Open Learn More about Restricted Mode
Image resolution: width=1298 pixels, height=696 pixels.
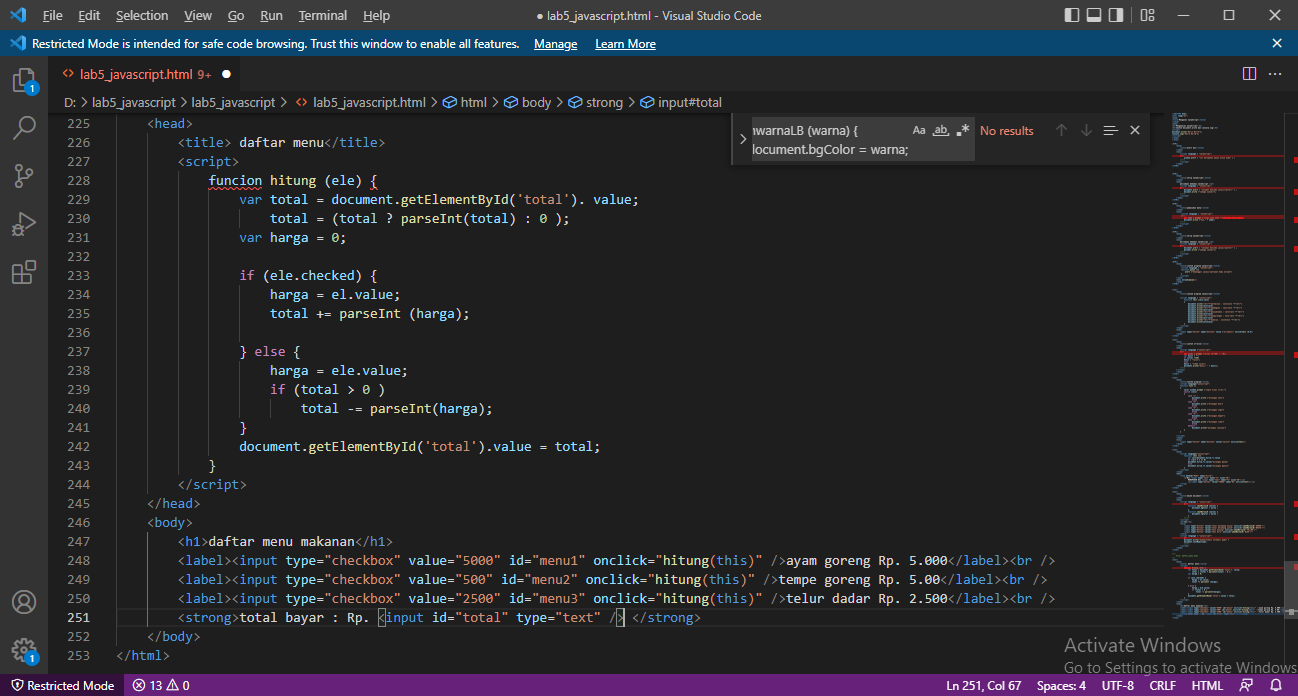[x=625, y=43]
